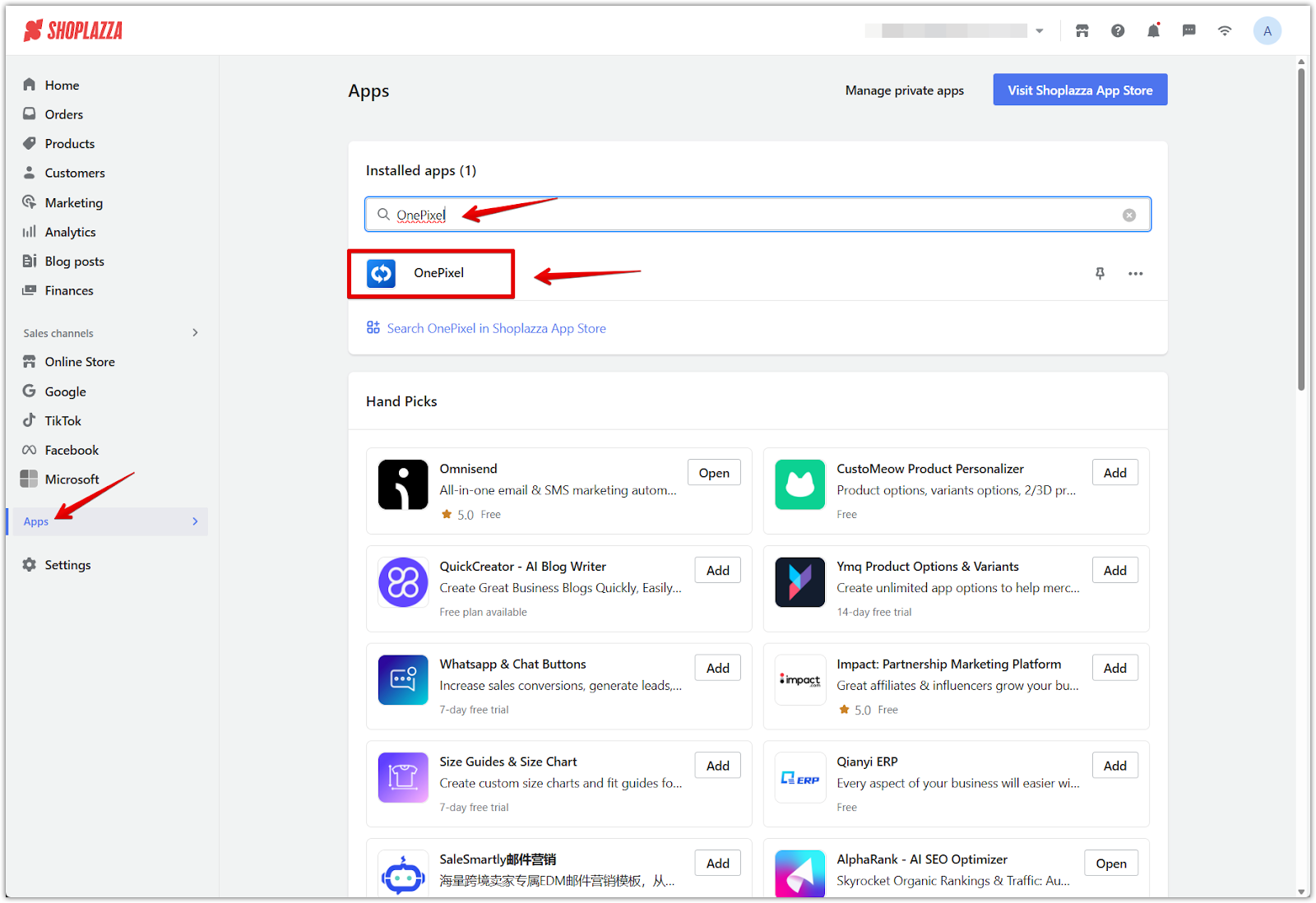Image resolution: width=1316 pixels, height=903 pixels.
Task: Open Marketing in sidebar
Action: [x=73, y=202]
